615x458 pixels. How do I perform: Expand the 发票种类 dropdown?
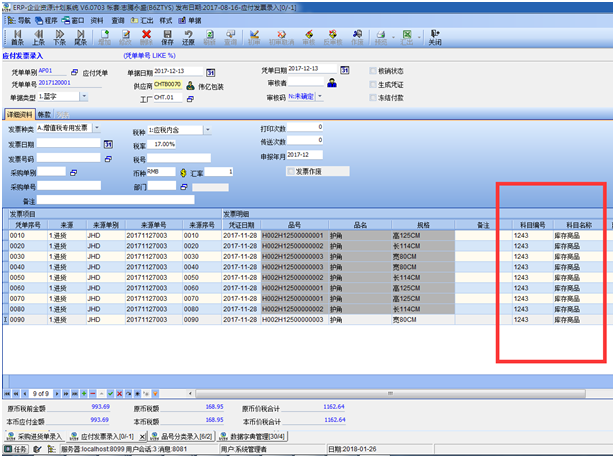(96, 129)
